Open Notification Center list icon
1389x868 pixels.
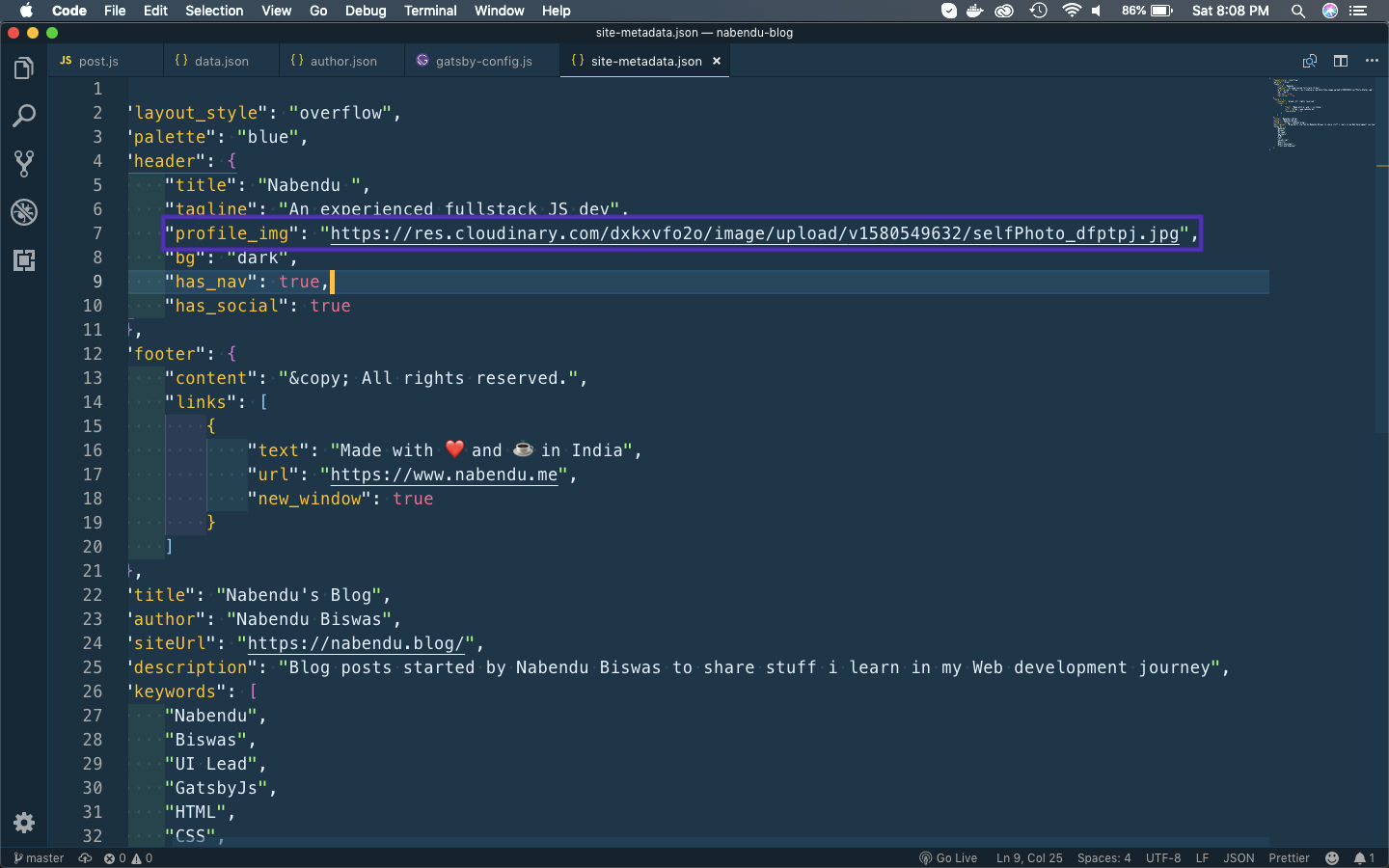point(1359,11)
